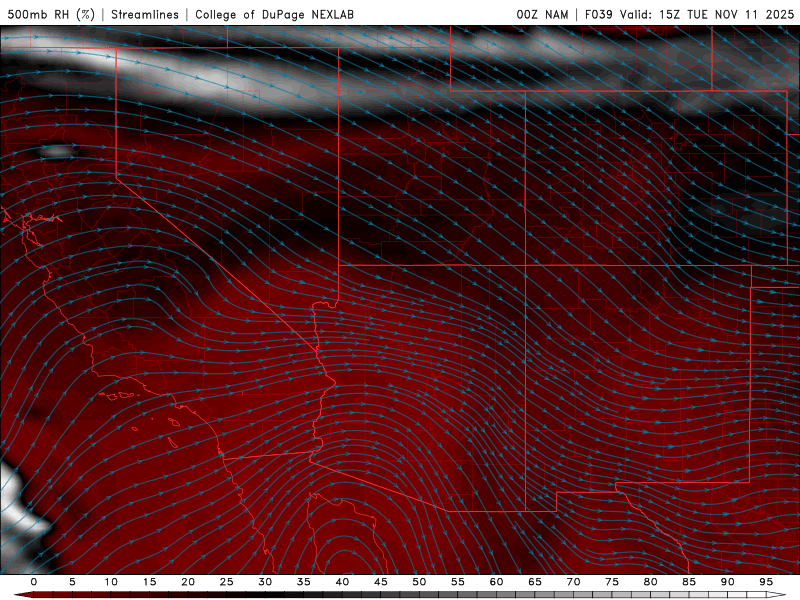This screenshot has width=800, height=600.
Task: Click the colorbar value 95 label
Action: click(766, 582)
